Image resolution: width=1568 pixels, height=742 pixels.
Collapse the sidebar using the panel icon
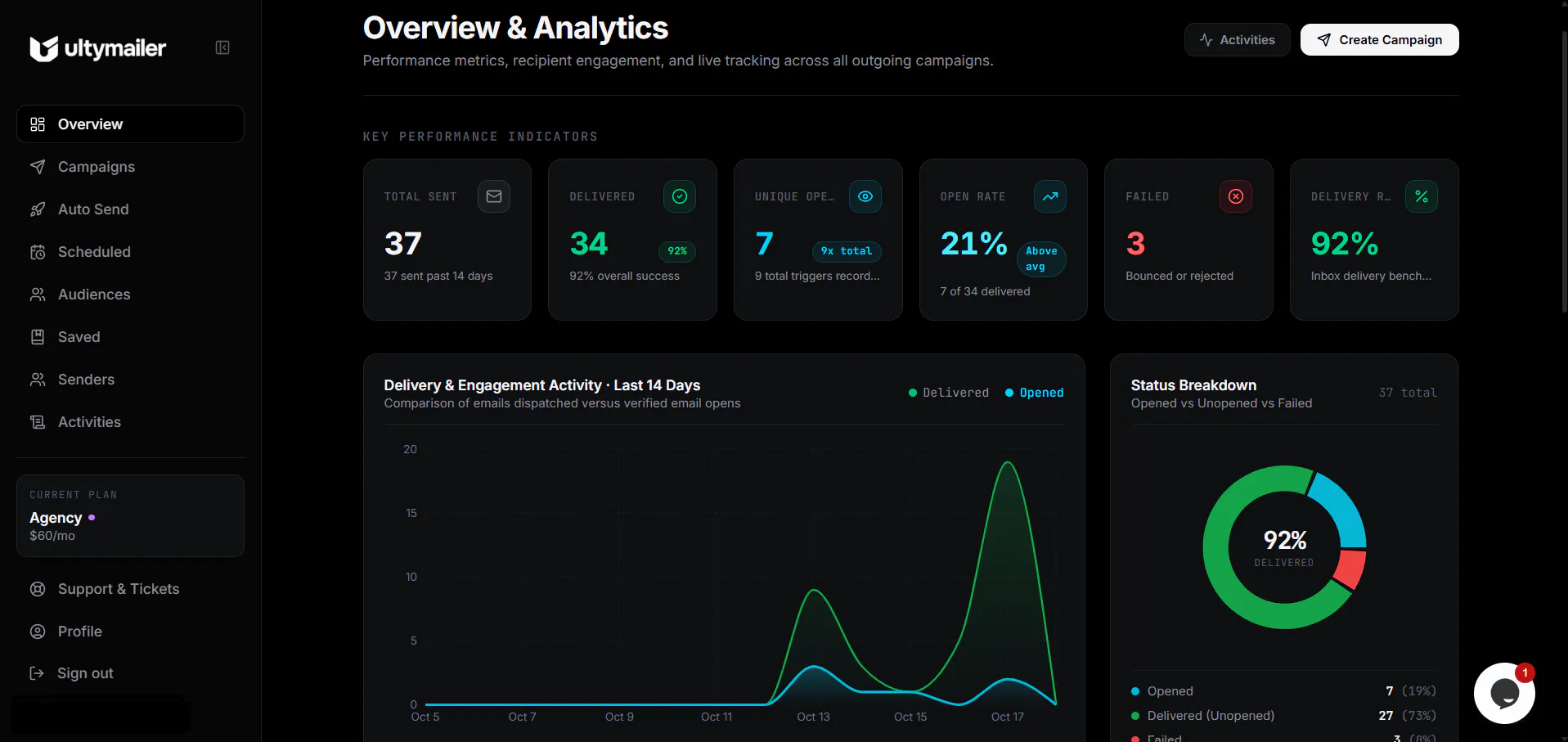(222, 47)
